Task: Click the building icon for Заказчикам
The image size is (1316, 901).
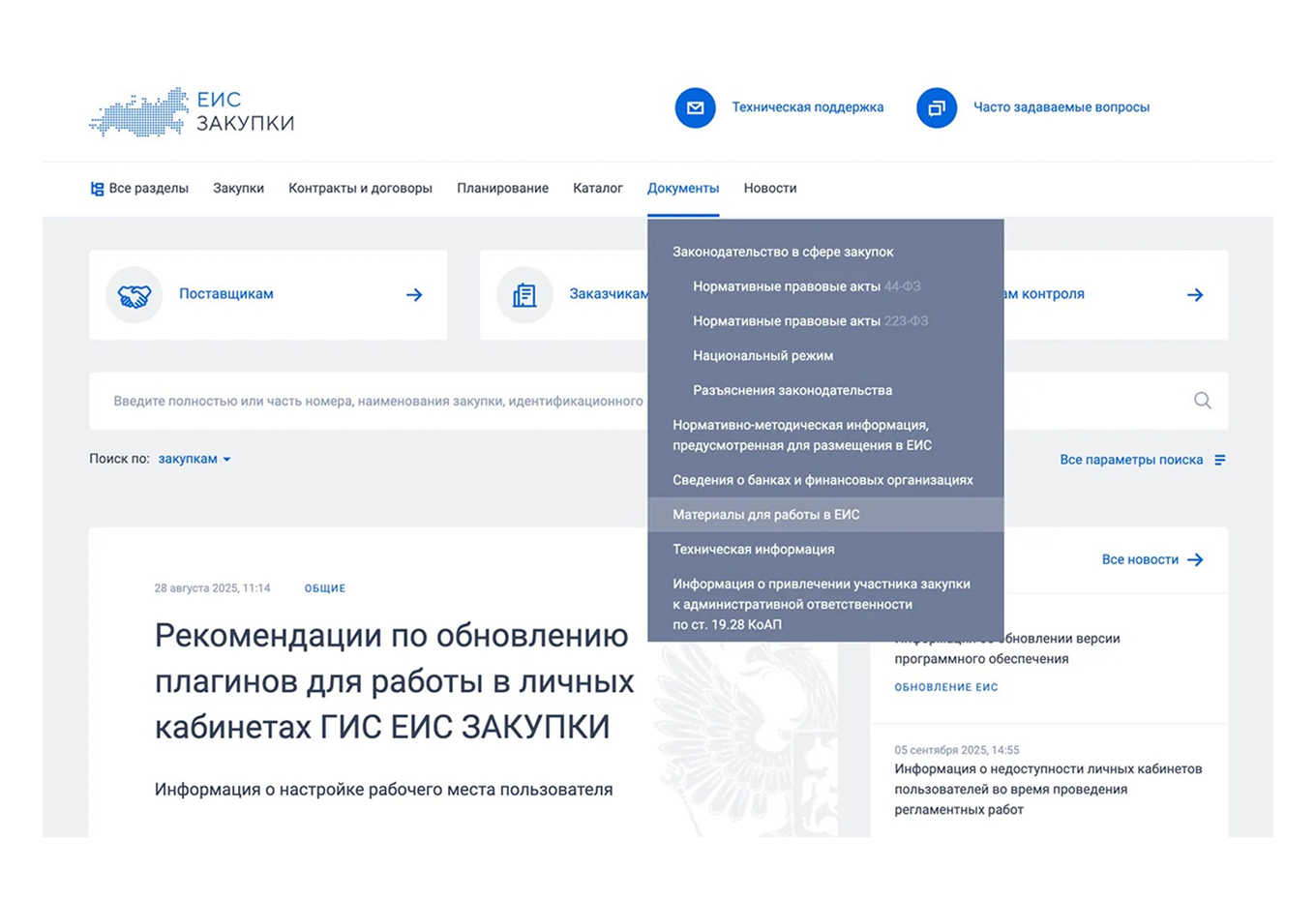Action: click(524, 295)
